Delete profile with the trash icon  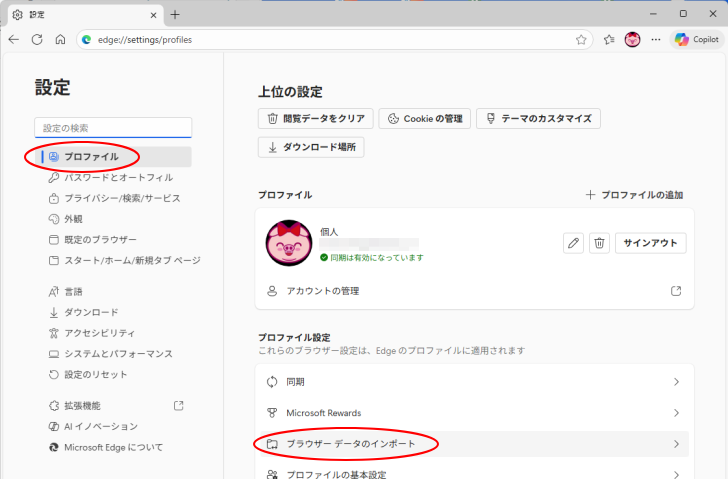599,243
